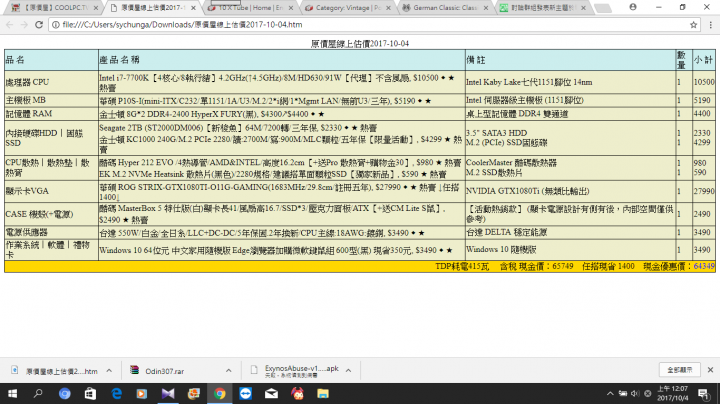Switch to the German Classic tab

point(445,8)
